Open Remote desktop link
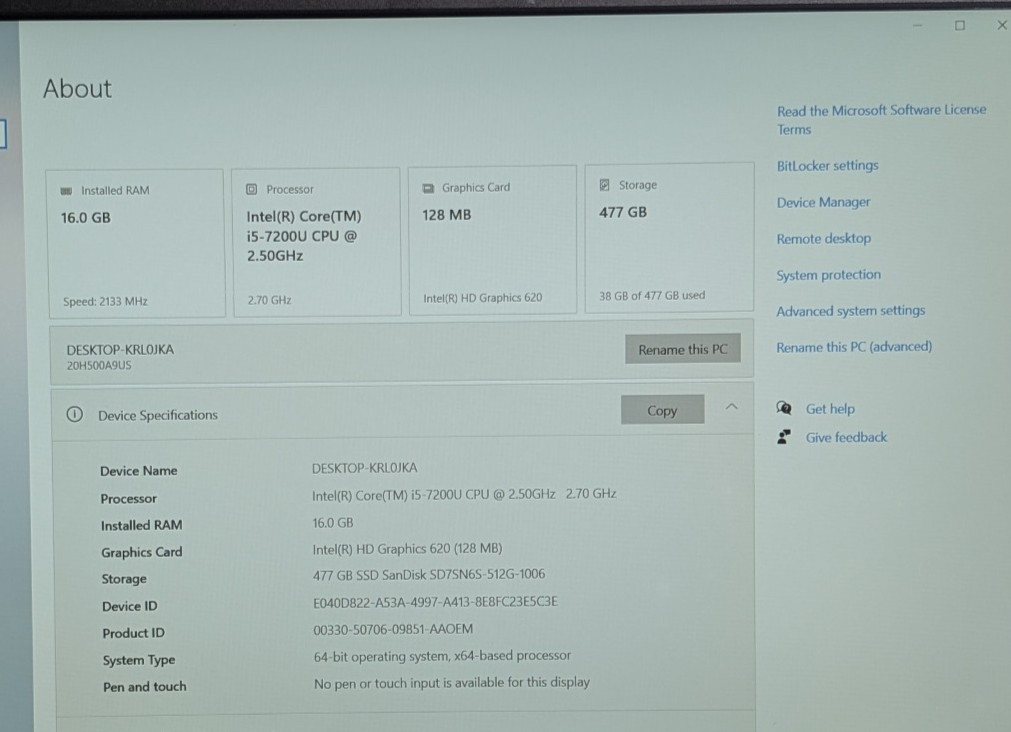1011x732 pixels. tap(823, 239)
